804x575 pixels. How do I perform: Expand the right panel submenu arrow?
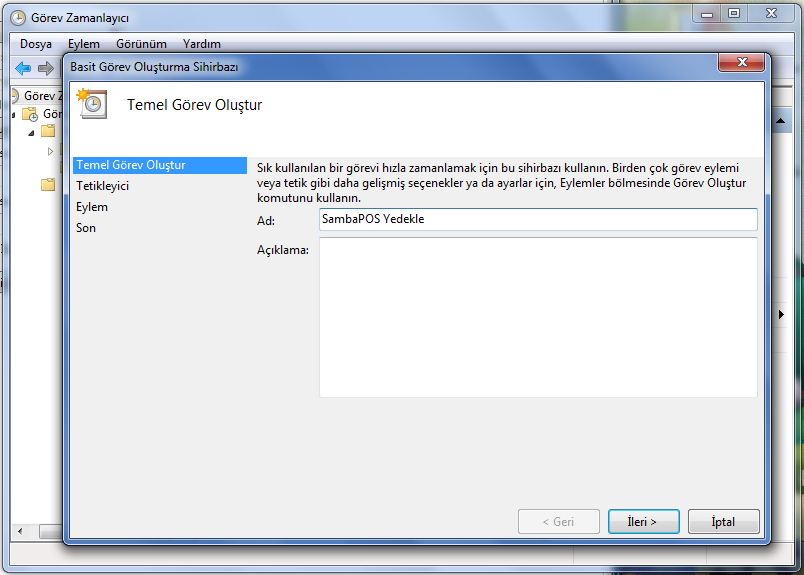click(x=781, y=314)
